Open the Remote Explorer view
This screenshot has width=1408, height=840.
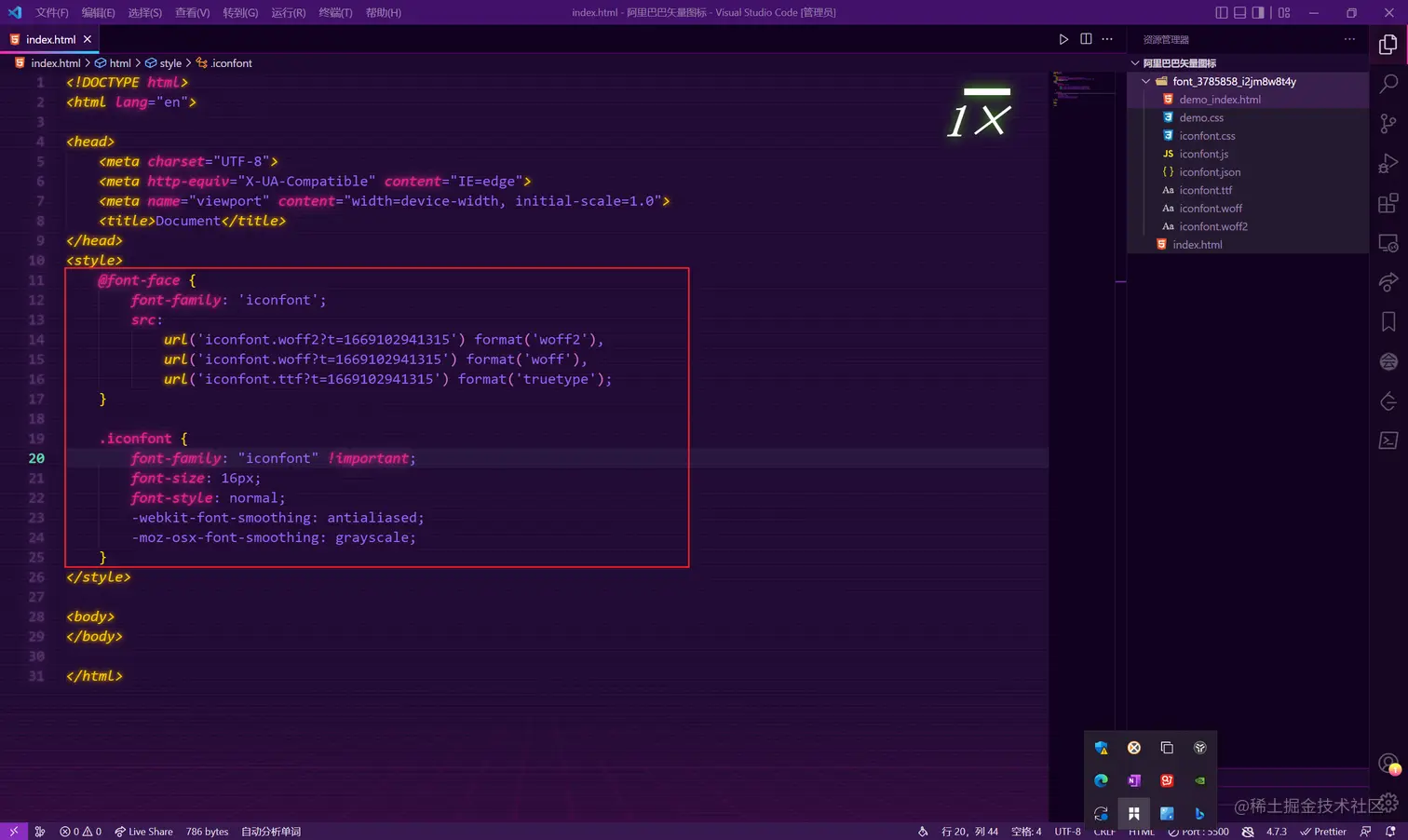point(1388,243)
